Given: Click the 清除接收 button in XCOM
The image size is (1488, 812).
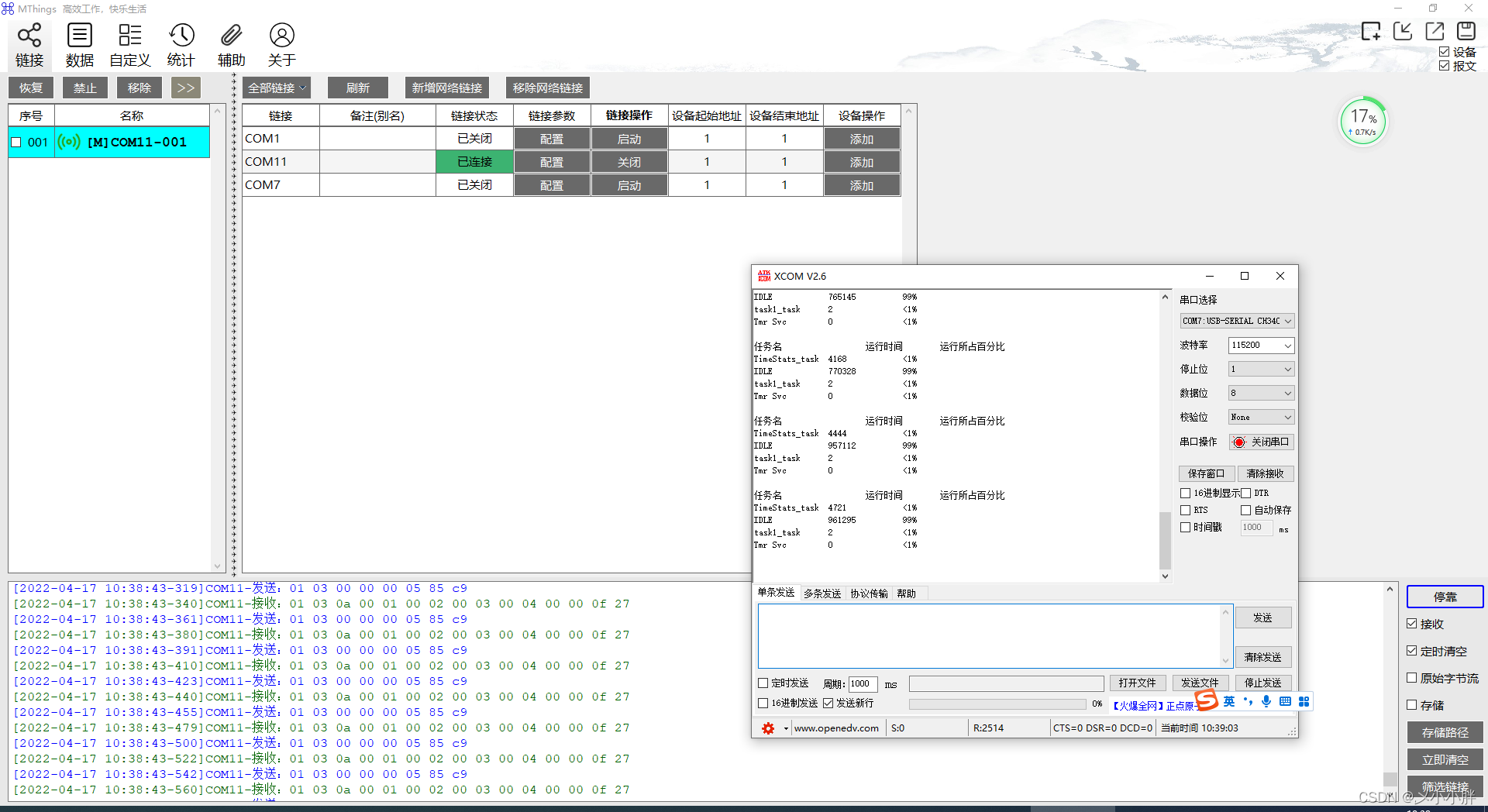Looking at the screenshot, I should [1265, 473].
